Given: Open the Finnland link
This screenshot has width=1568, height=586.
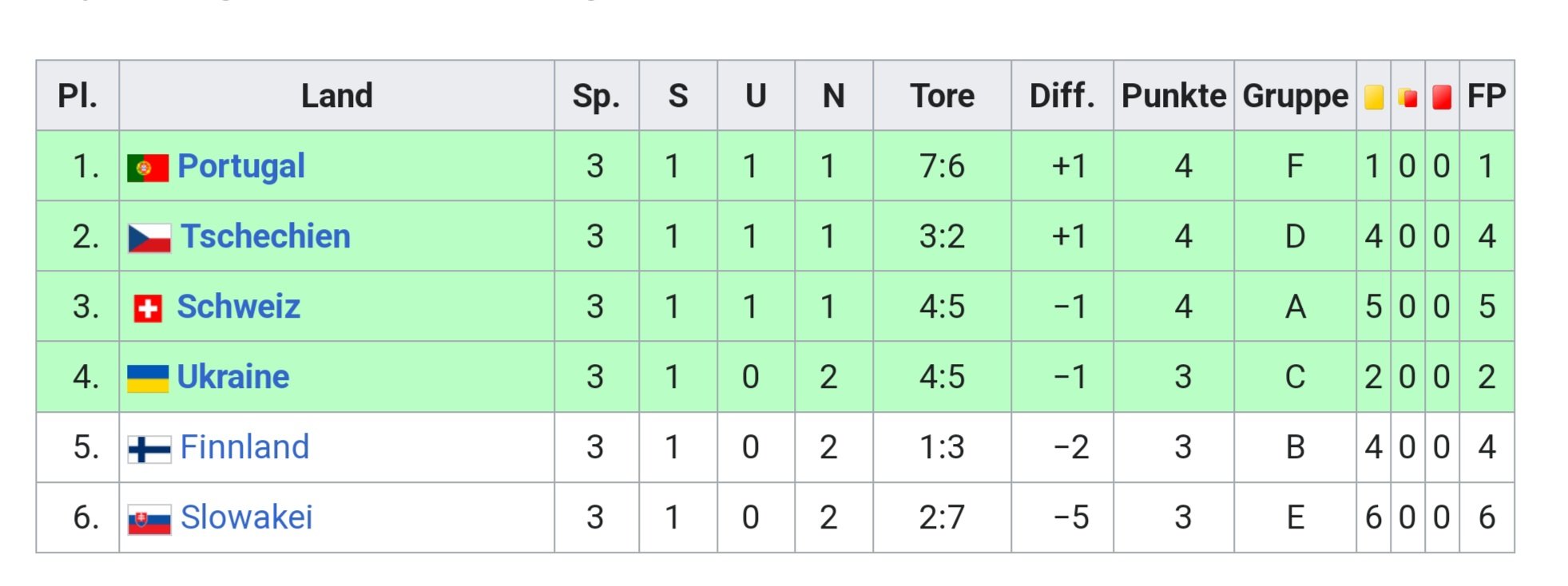Looking at the screenshot, I should [x=244, y=447].
